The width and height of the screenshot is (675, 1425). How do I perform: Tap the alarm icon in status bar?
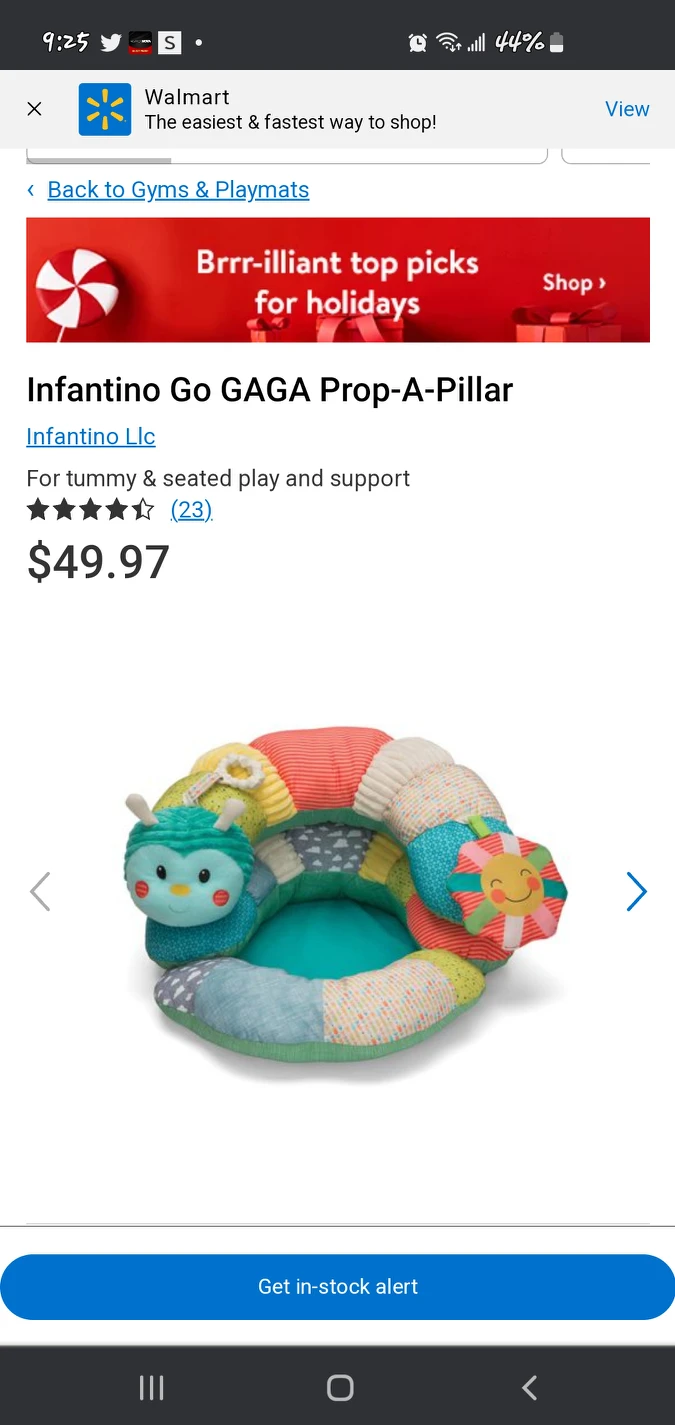418,42
